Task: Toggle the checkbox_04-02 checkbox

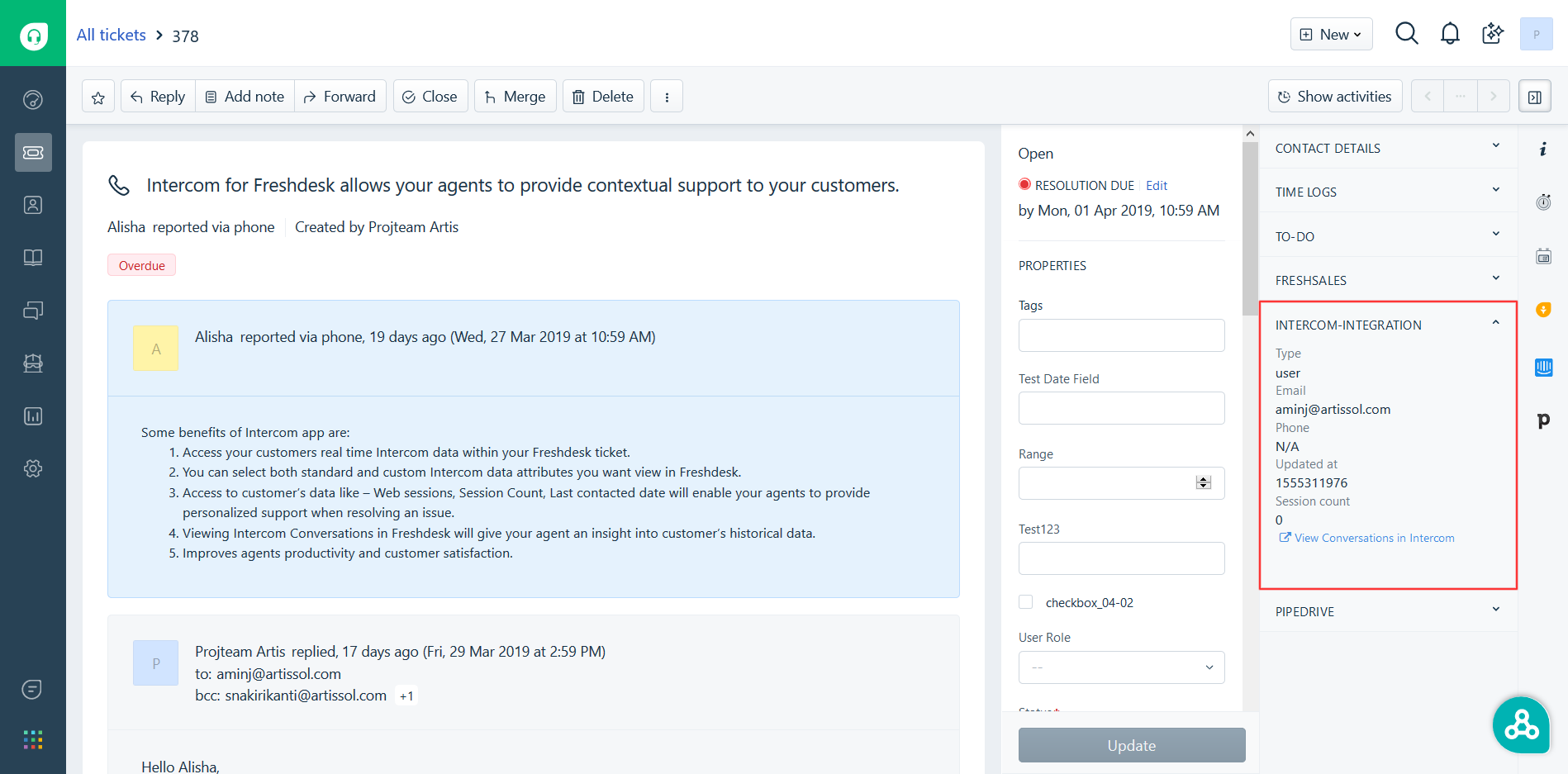Action: point(1025,602)
